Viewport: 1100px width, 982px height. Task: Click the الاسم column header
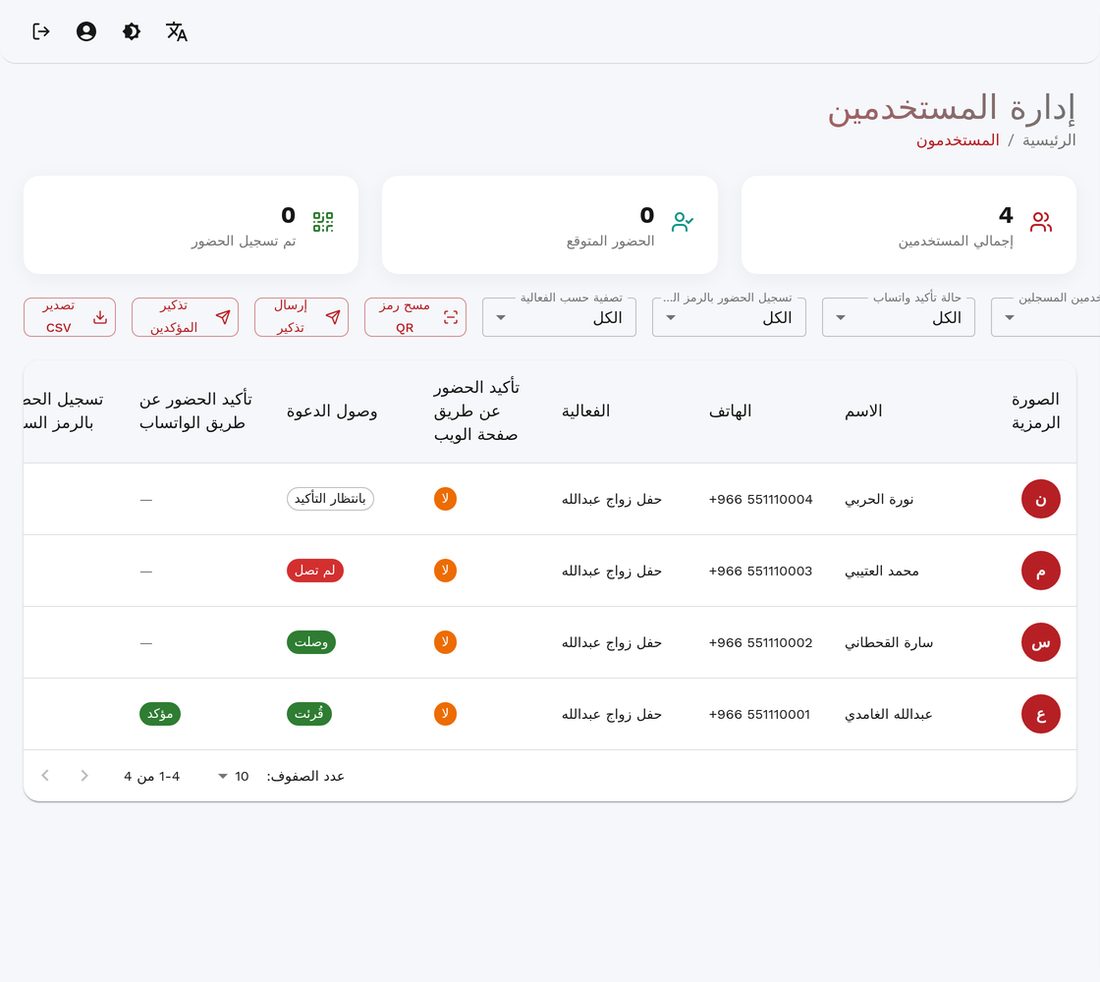point(864,411)
